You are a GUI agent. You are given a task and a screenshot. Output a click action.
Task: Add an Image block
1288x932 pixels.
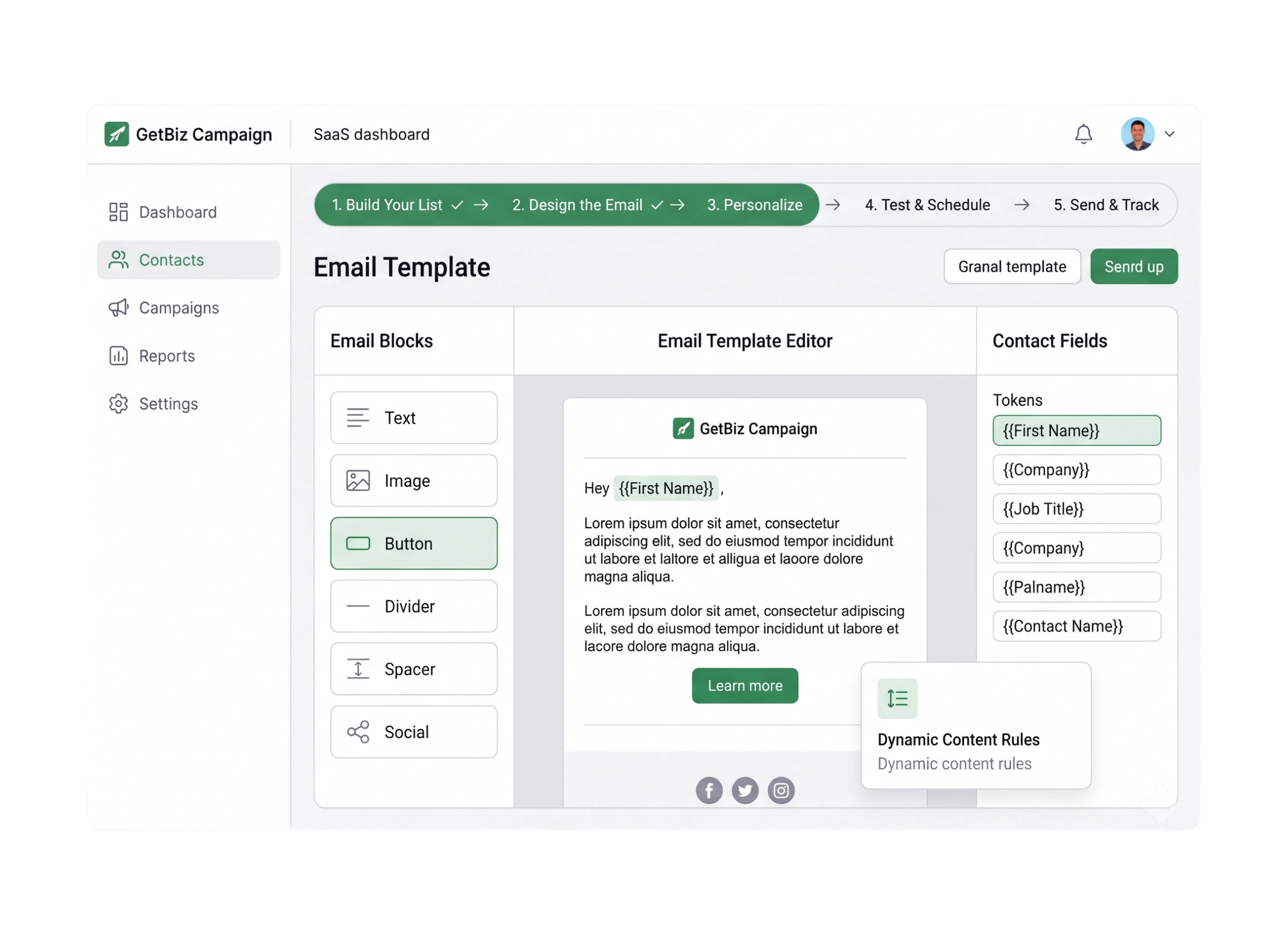click(x=413, y=480)
